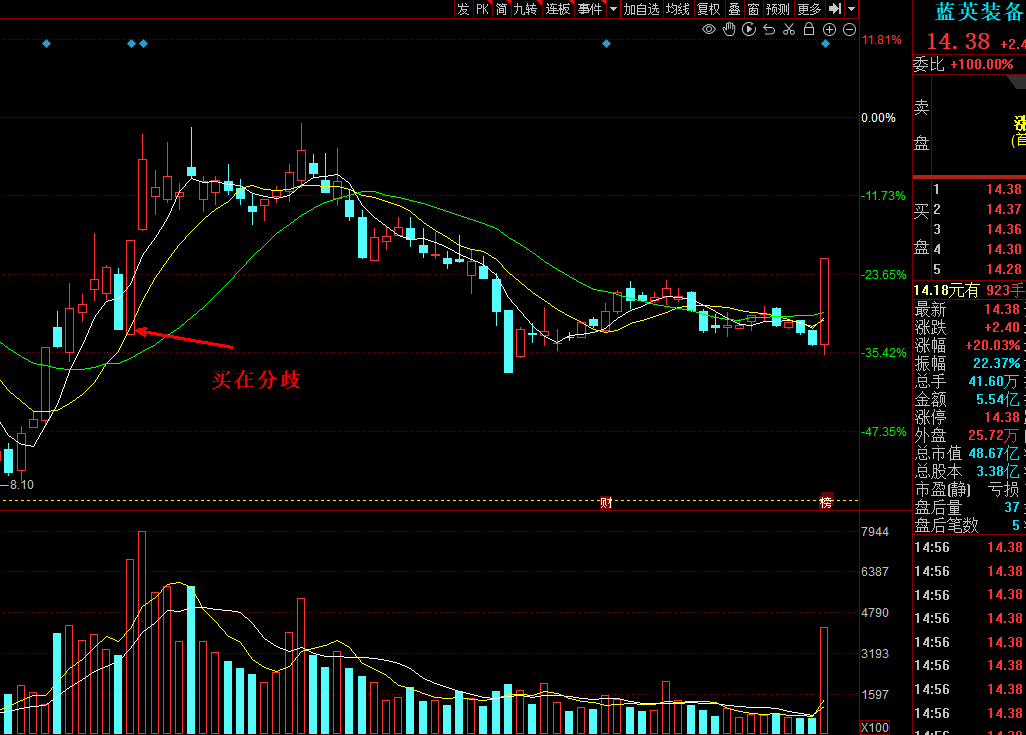Click the 预测 button
Screen dimensions: 1026x735
(x=778, y=9)
